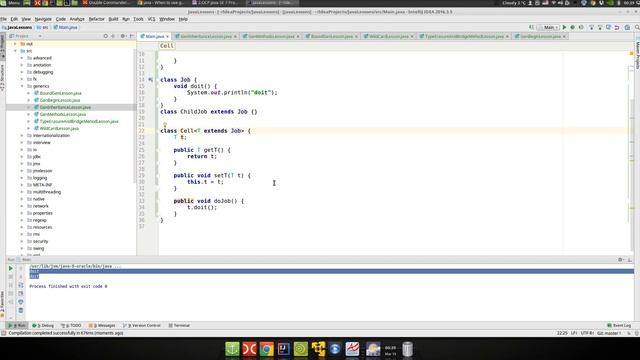Screen dimensions: 640x360
Task: Open the Navigate menu
Action: [x=43, y=19]
